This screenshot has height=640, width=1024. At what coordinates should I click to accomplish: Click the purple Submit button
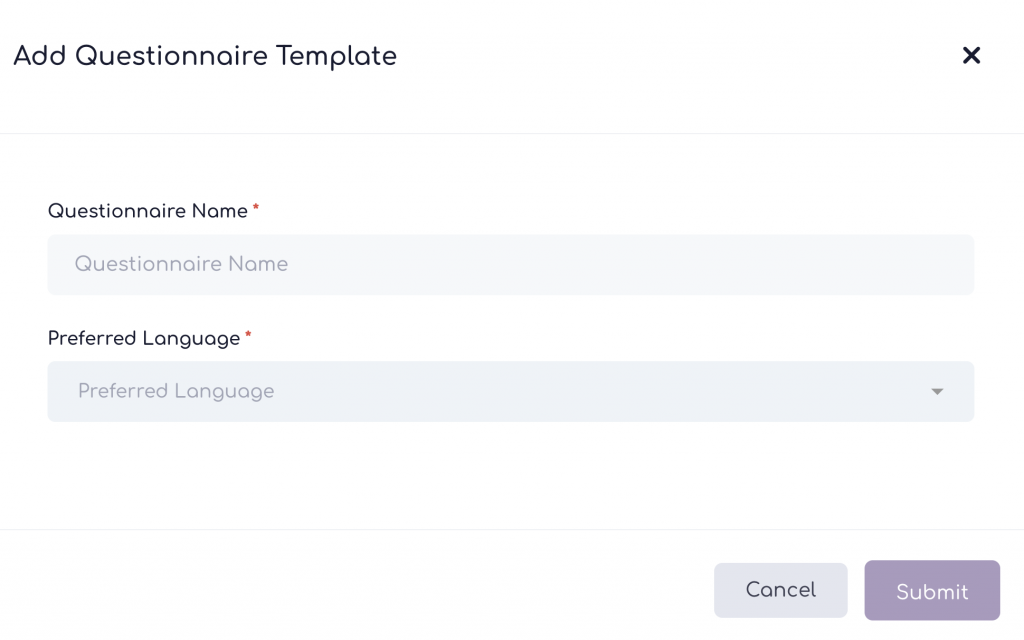pos(931,591)
